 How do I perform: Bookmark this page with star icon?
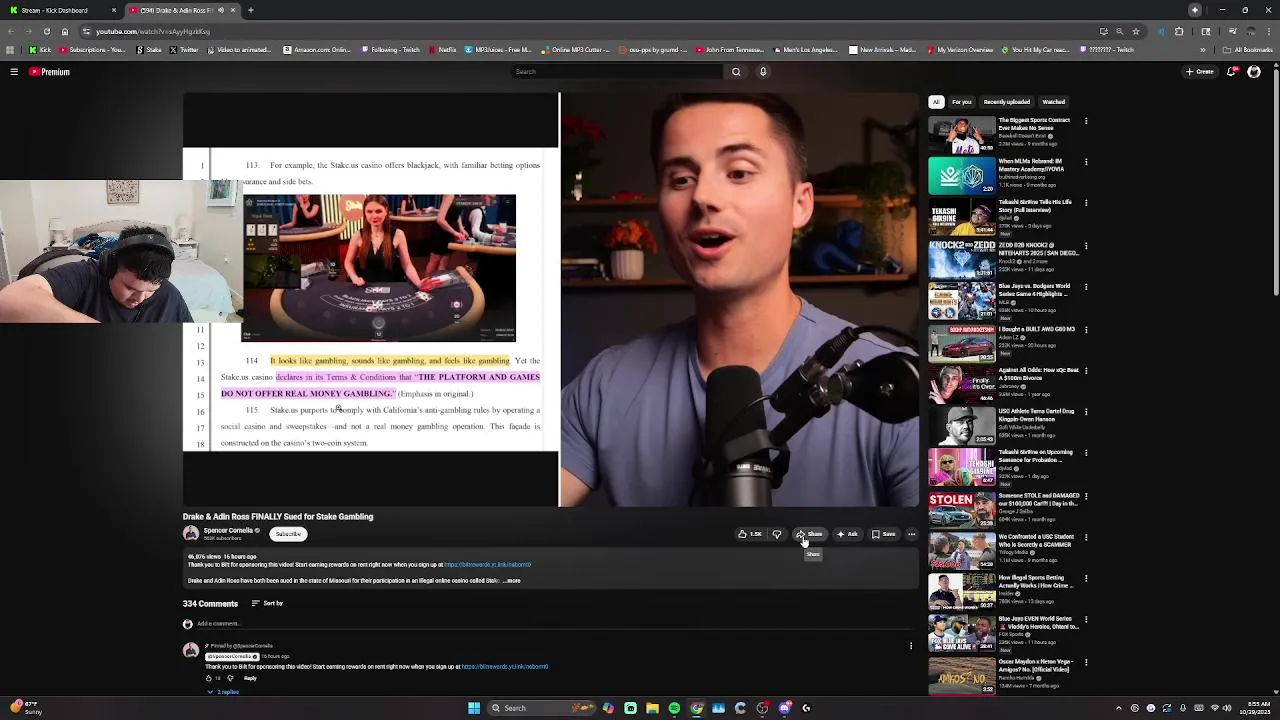click(1136, 31)
